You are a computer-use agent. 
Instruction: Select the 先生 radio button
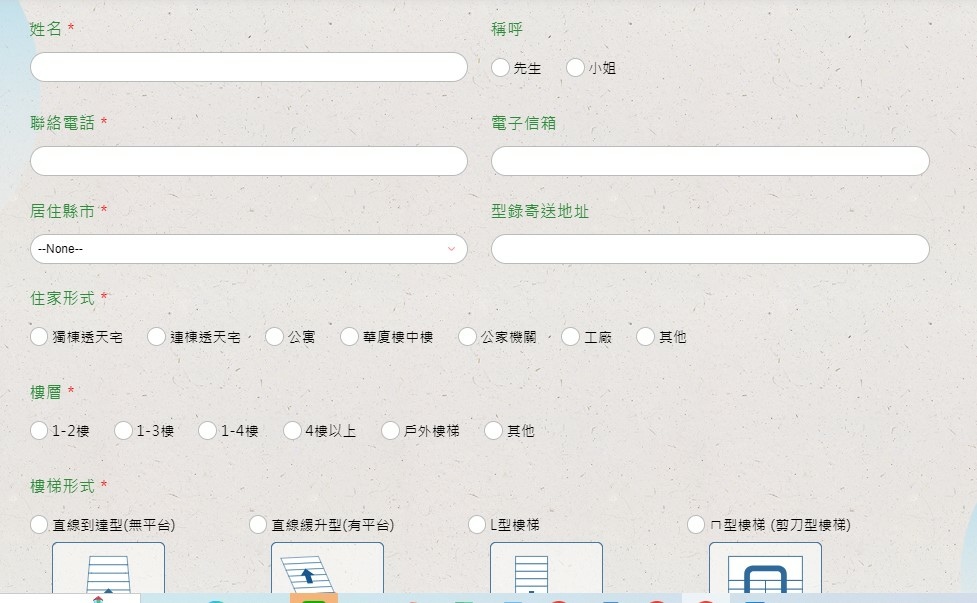(500, 67)
